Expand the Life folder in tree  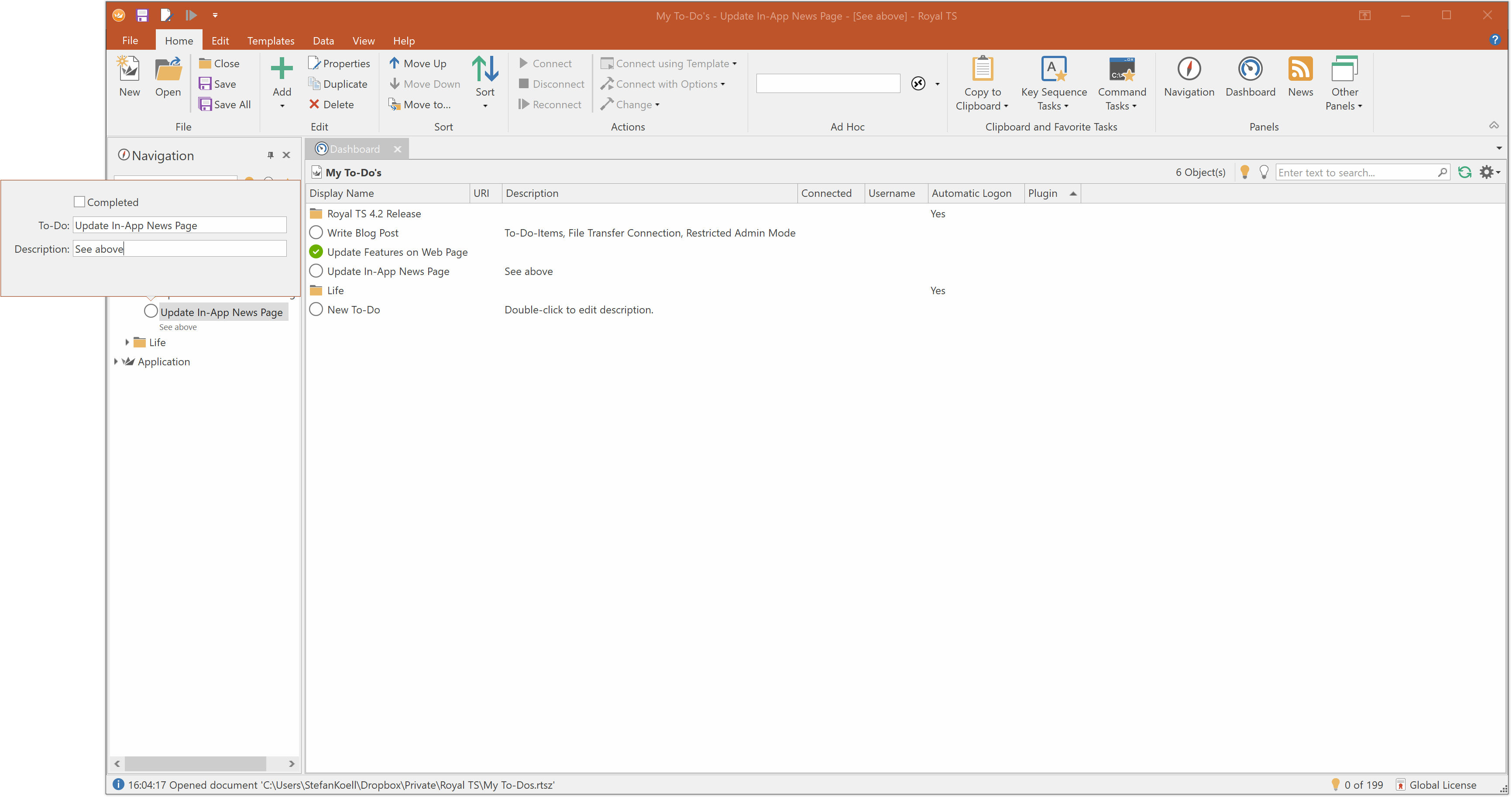[x=127, y=342]
